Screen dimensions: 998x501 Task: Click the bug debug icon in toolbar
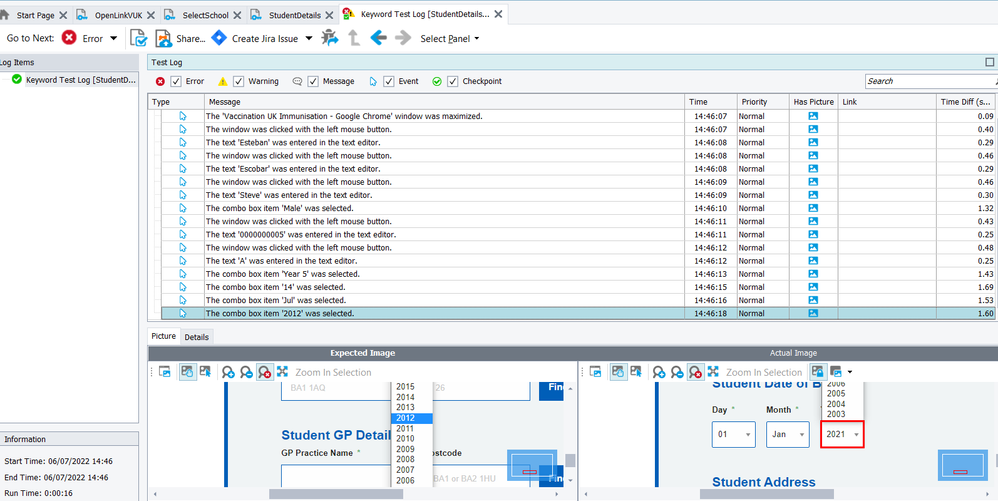(x=329, y=38)
